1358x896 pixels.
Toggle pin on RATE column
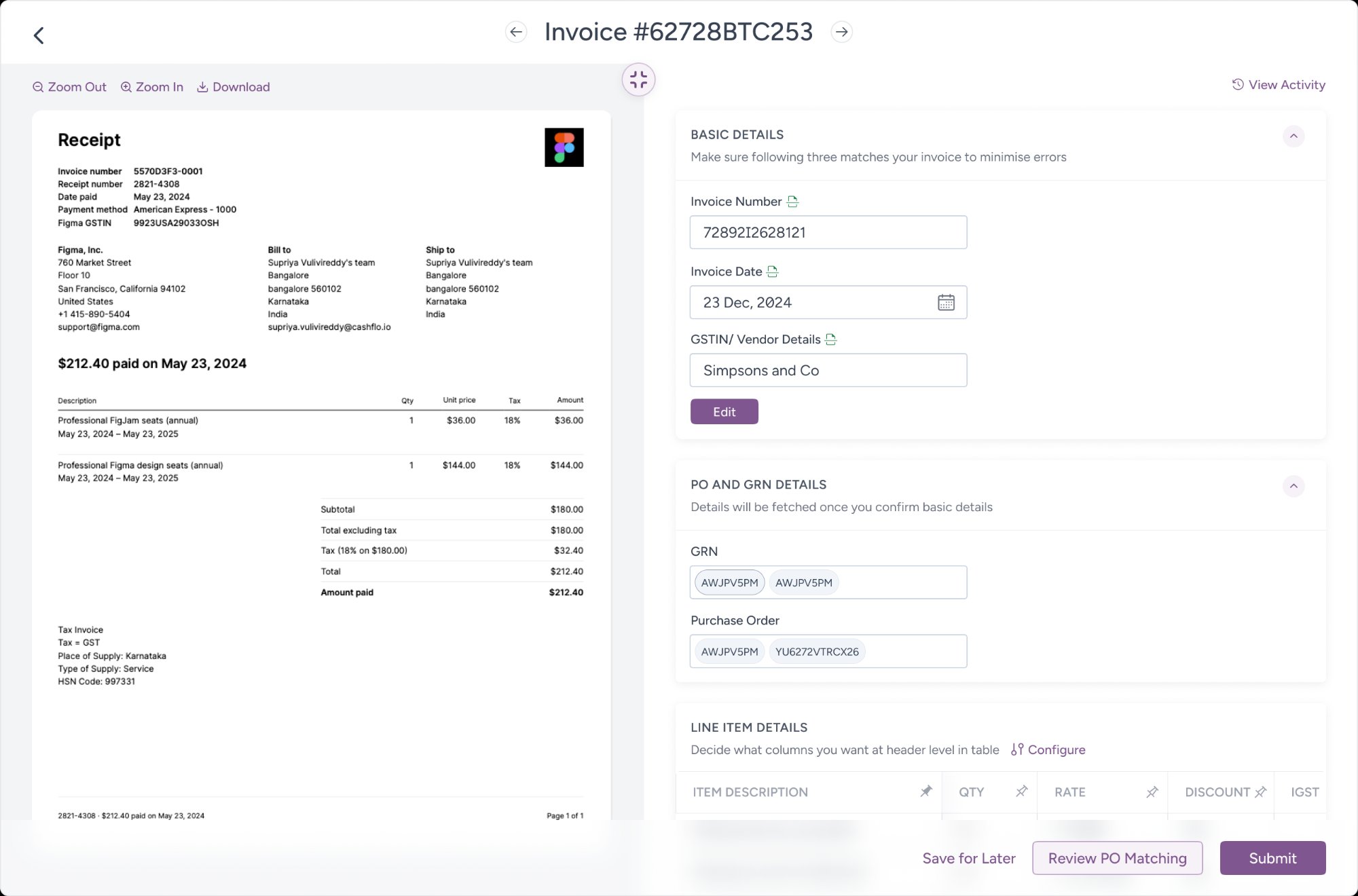pos(1152,792)
